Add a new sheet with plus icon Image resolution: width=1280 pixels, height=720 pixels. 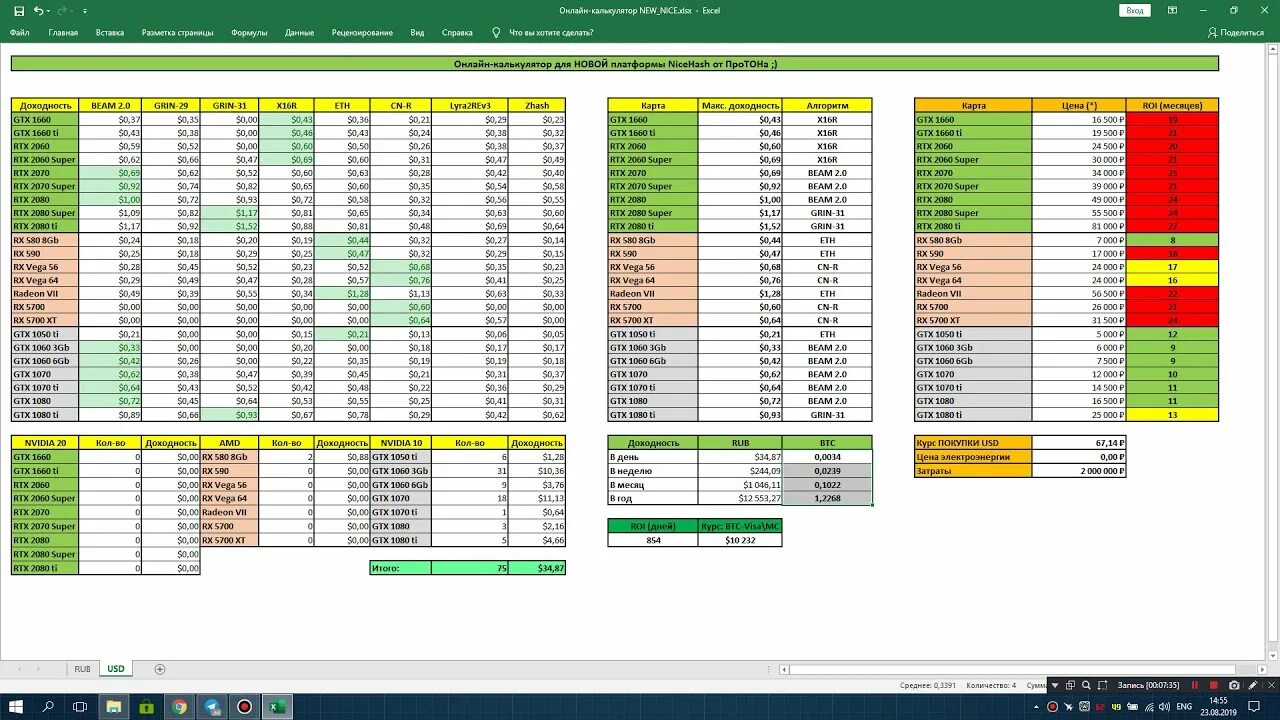tap(160, 669)
